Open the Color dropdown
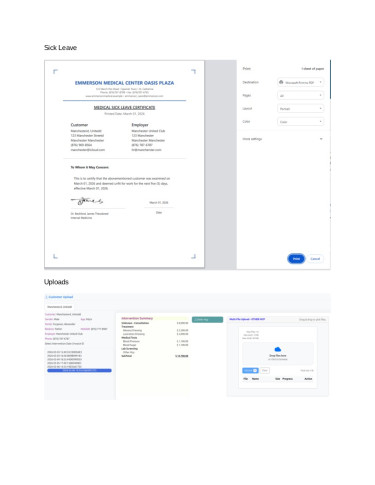This screenshot has width=375, height=485. (300, 122)
